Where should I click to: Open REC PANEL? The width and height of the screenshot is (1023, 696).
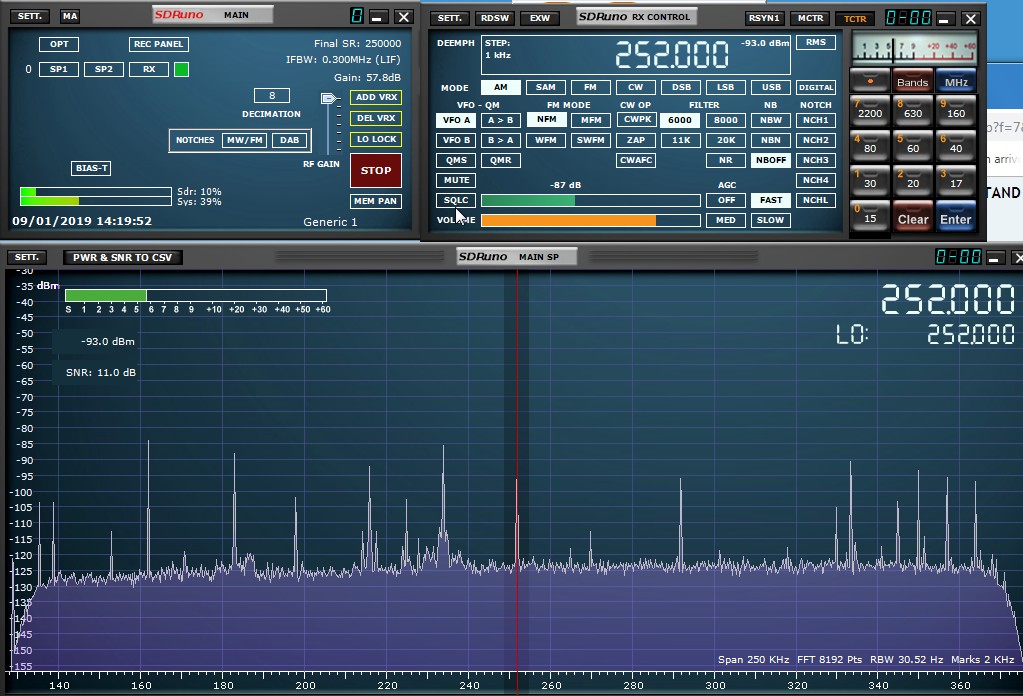pyautogui.click(x=159, y=44)
